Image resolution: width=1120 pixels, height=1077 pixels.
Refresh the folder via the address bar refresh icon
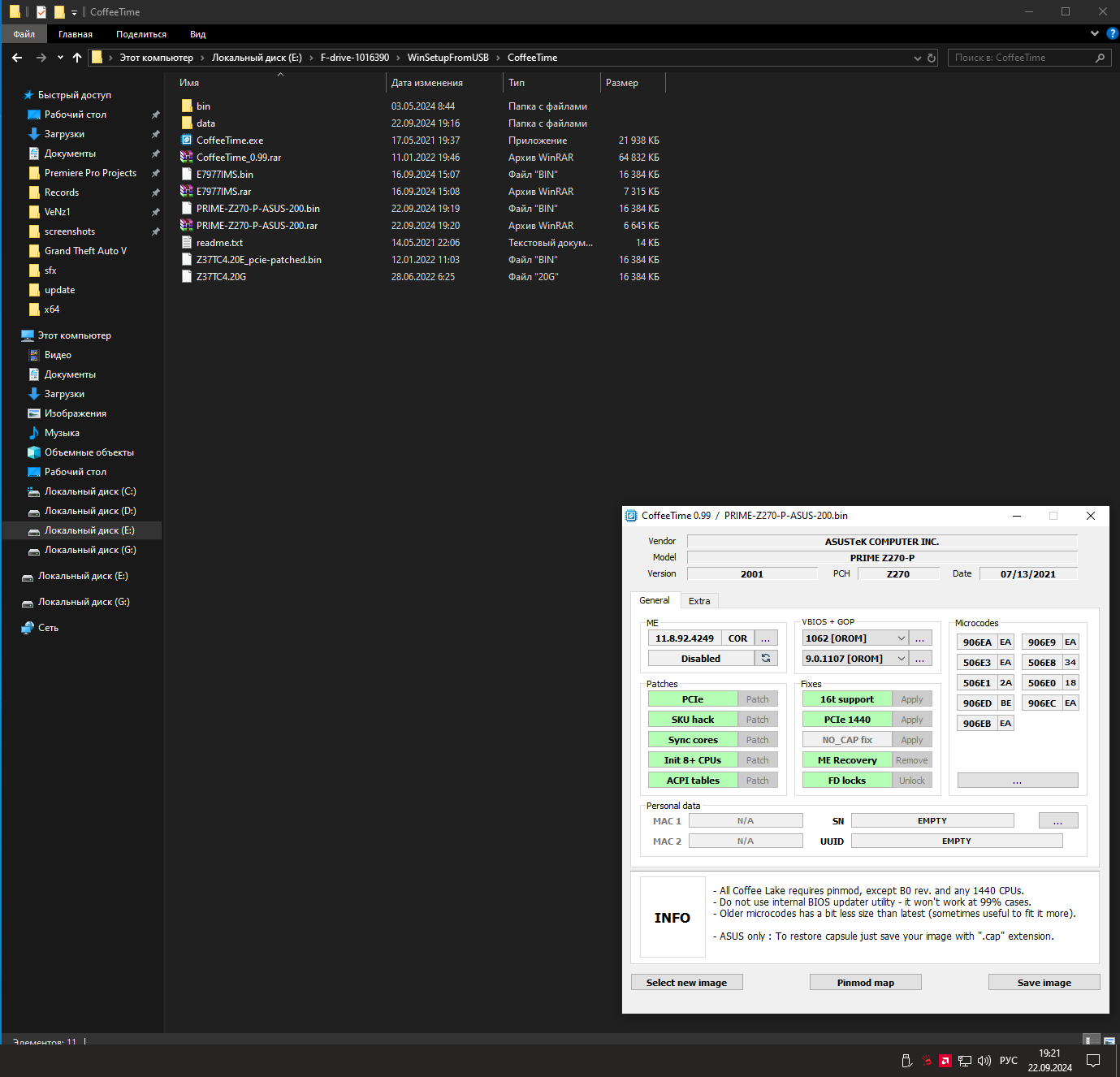932,58
